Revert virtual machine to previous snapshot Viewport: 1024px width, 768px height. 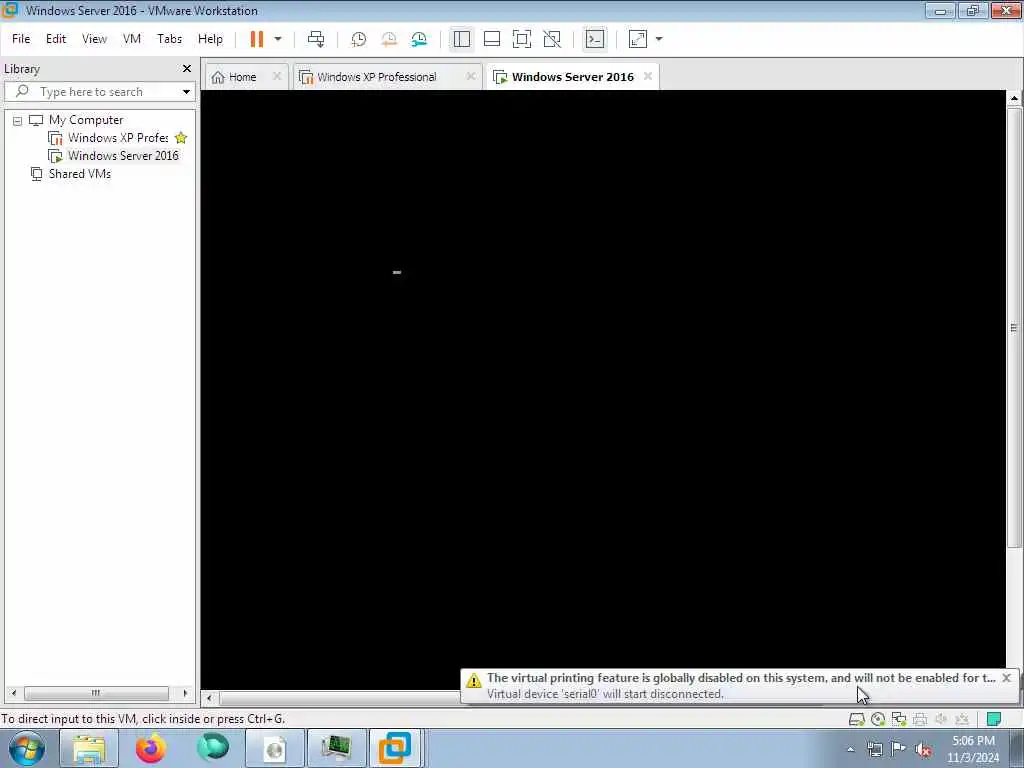click(x=389, y=39)
